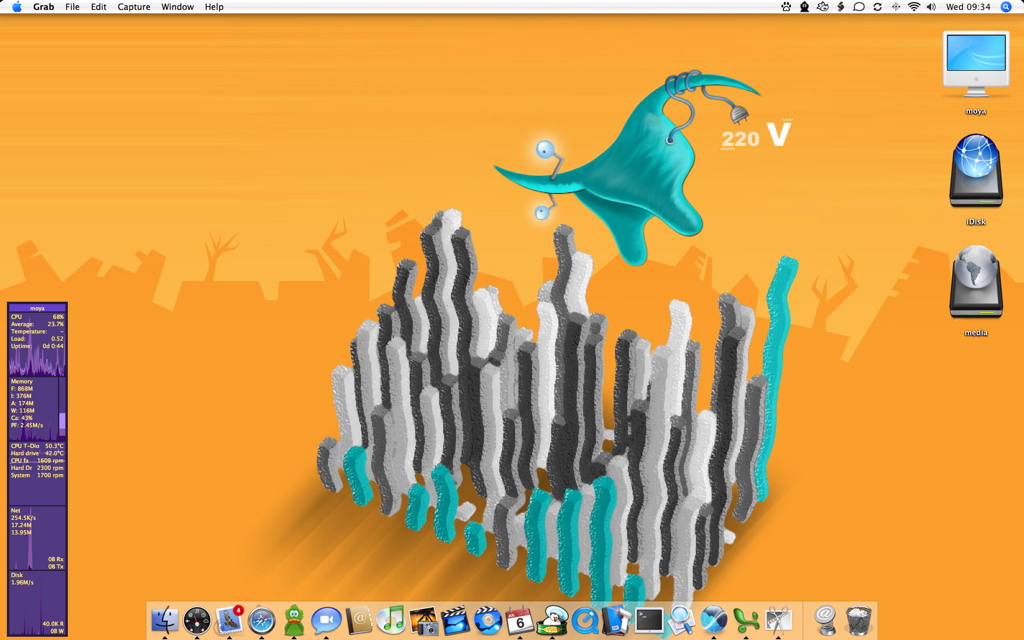Launch the penguin tuna can app
1024x640 pixels.
coord(552,620)
